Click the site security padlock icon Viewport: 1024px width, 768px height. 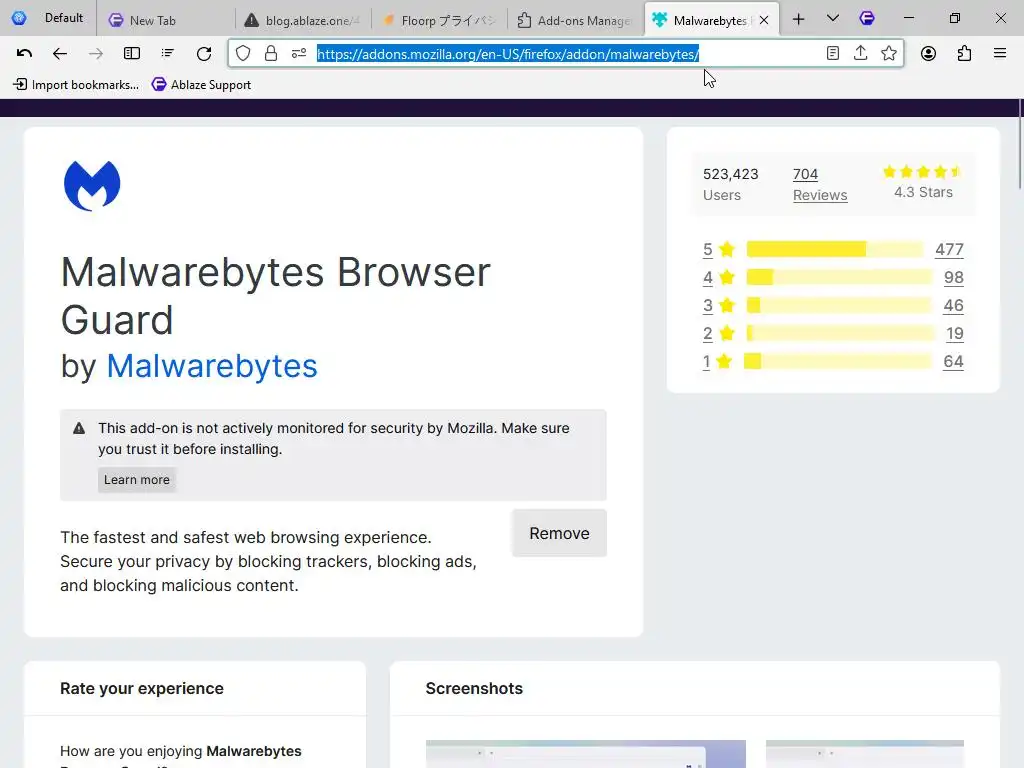coord(271,54)
